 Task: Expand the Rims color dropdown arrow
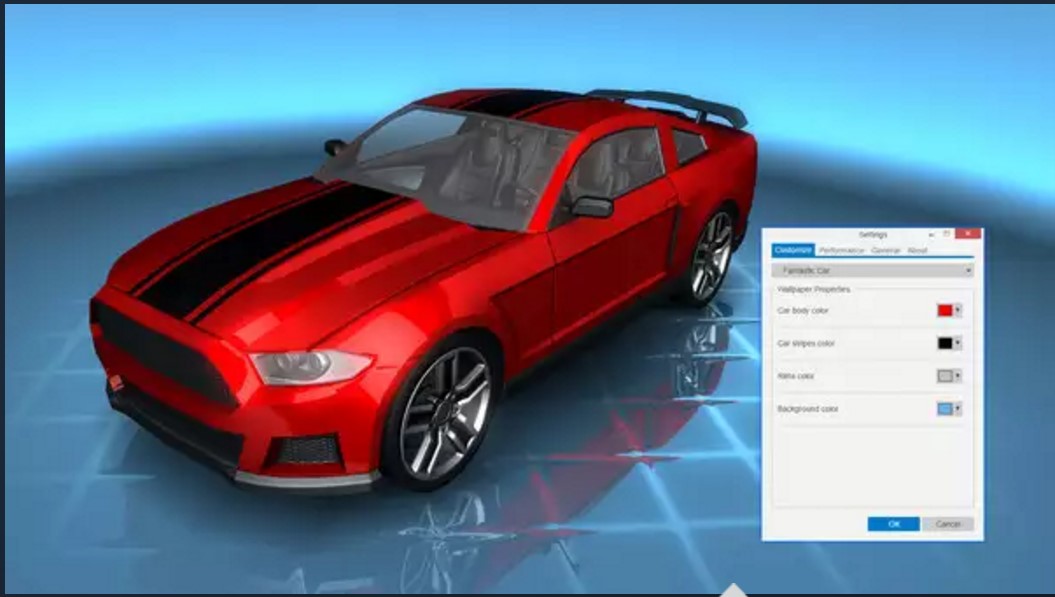[x=958, y=376]
